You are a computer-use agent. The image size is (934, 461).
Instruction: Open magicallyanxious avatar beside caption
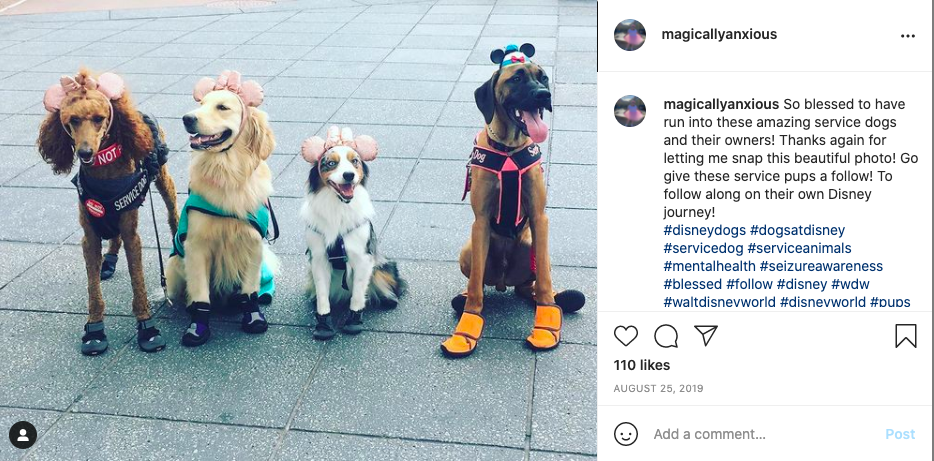click(630, 111)
